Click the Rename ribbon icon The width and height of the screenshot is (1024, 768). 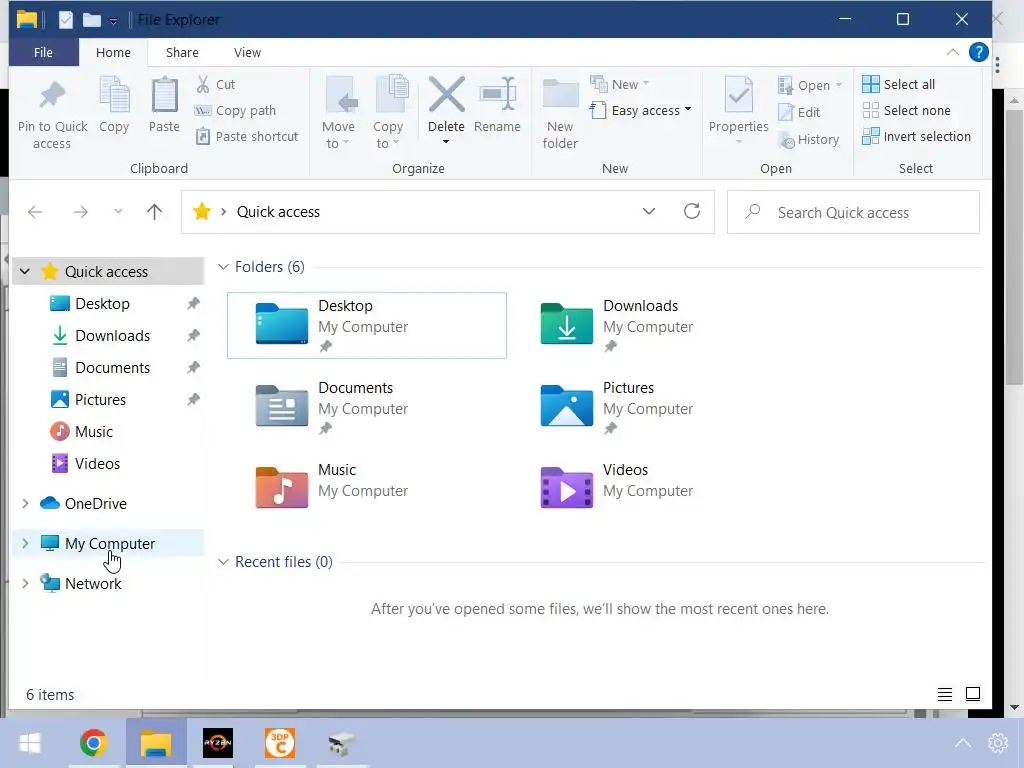click(498, 95)
